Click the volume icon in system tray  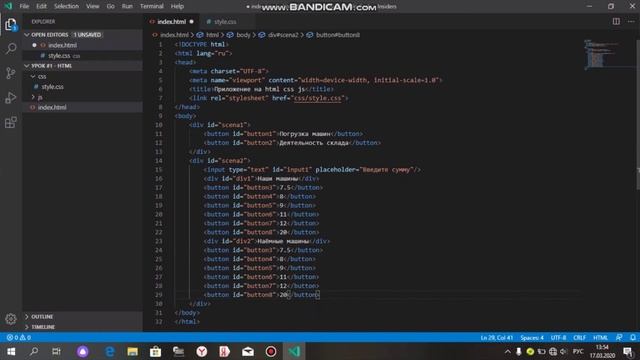pos(564,351)
